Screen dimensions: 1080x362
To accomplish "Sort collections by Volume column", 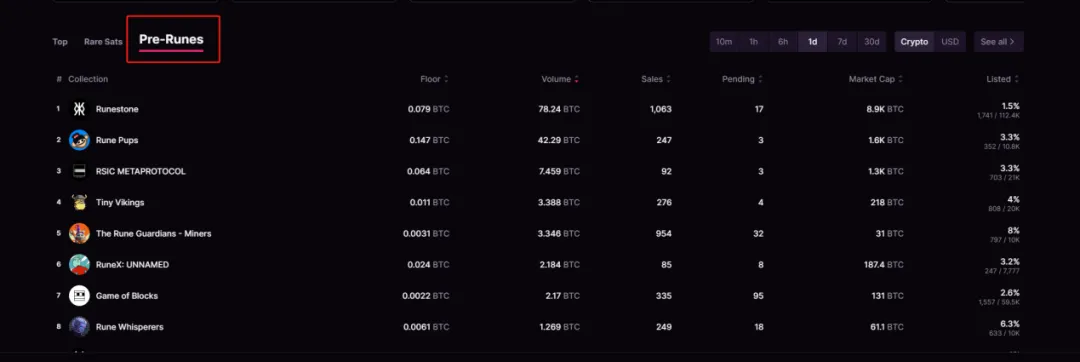I will [x=559, y=79].
